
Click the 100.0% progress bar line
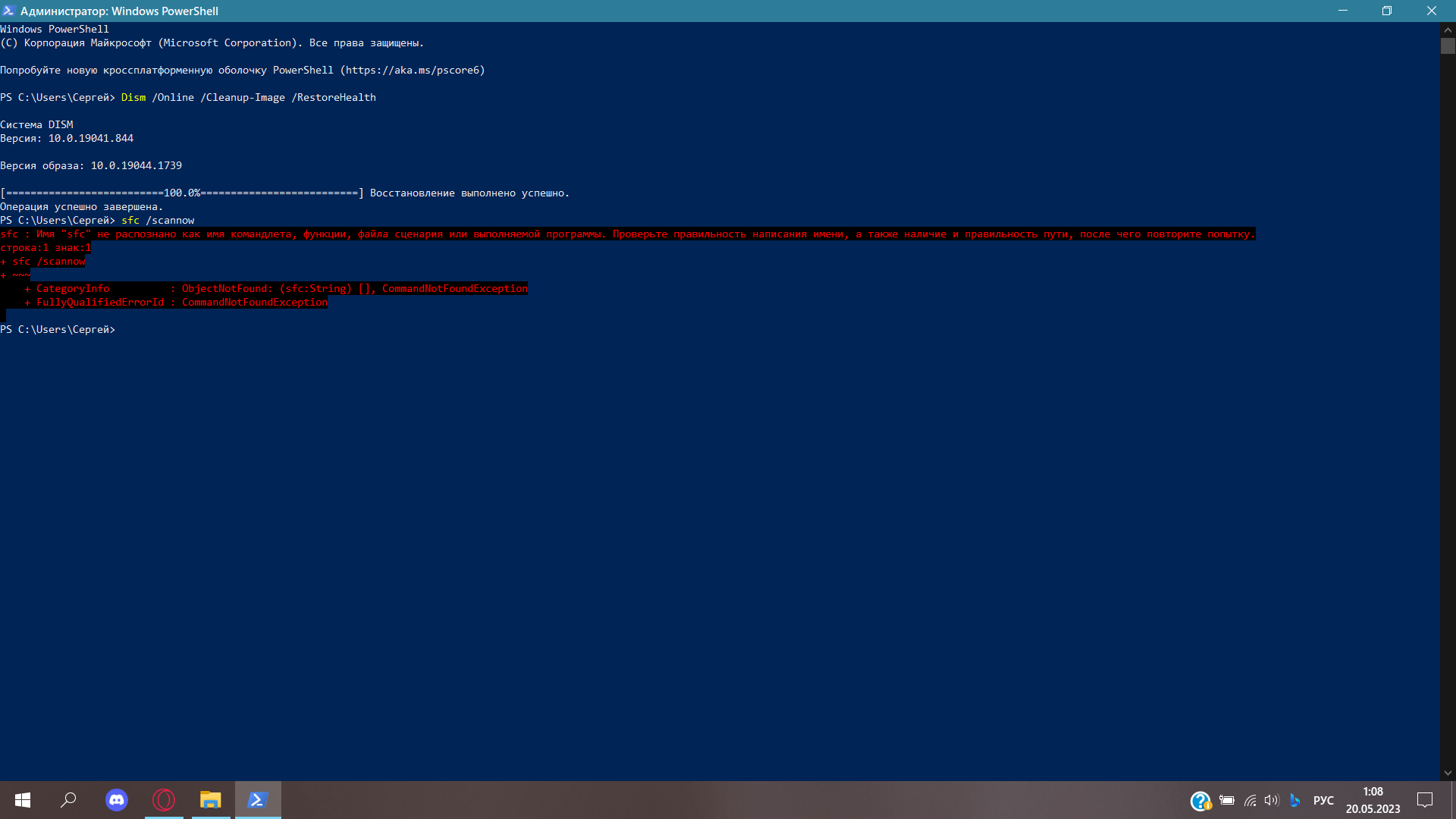click(x=182, y=193)
